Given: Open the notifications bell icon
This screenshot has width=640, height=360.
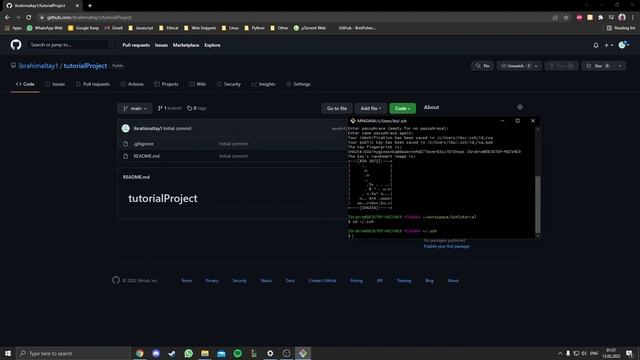Looking at the screenshot, I should (596, 45).
